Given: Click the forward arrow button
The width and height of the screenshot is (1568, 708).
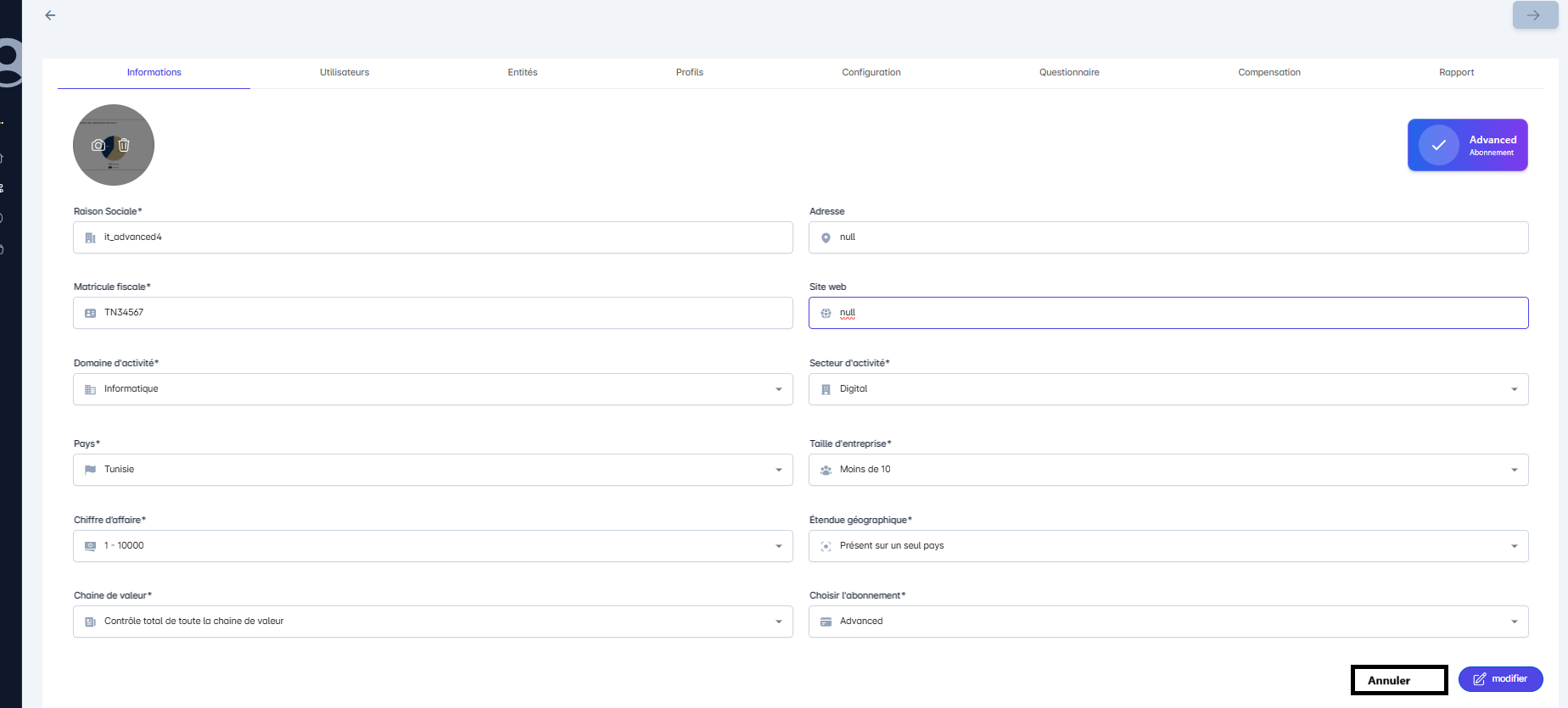Looking at the screenshot, I should (1534, 15).
